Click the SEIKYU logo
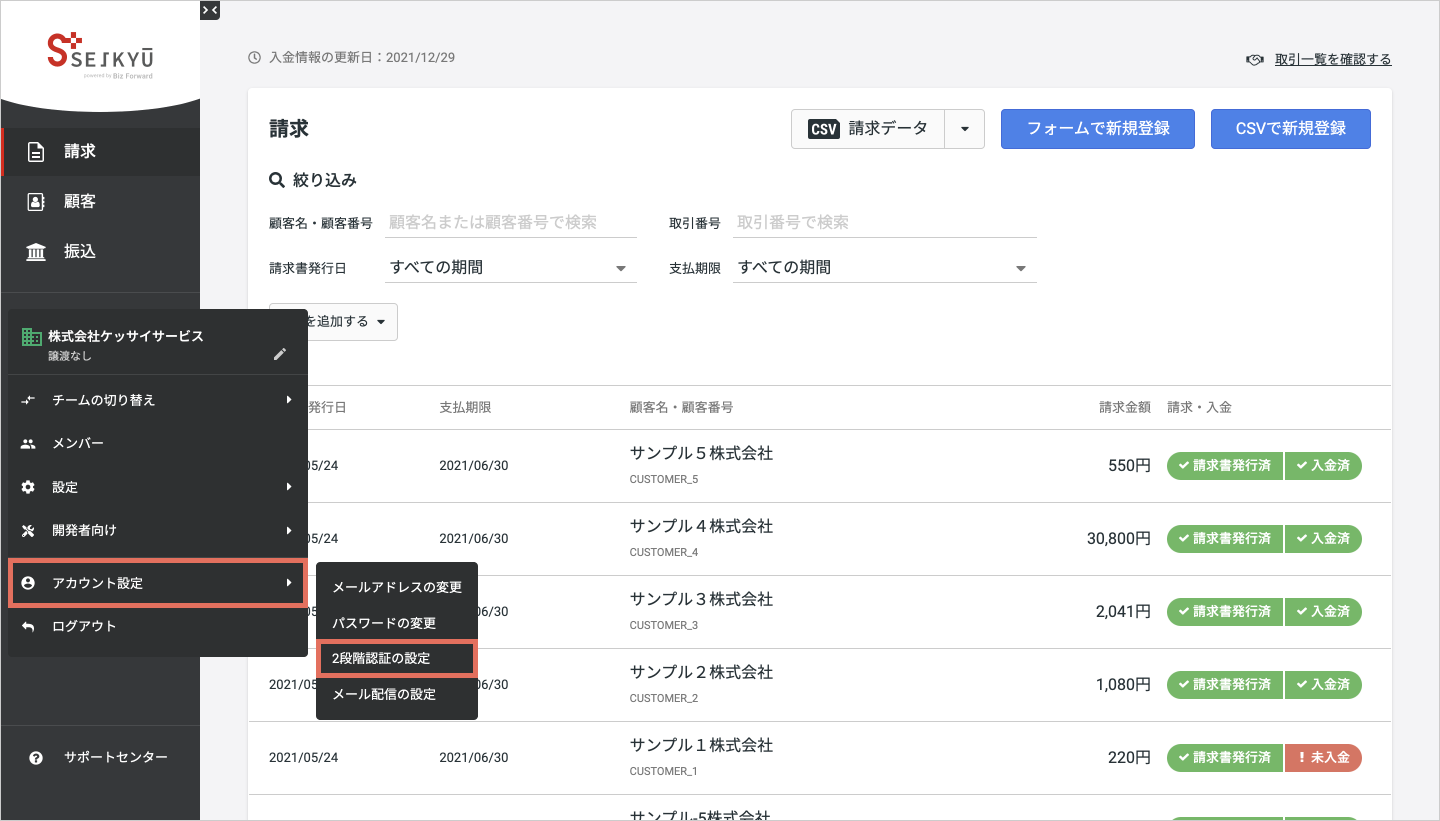This screenshot has height=821, width=1440. click(x=100, y=55)
